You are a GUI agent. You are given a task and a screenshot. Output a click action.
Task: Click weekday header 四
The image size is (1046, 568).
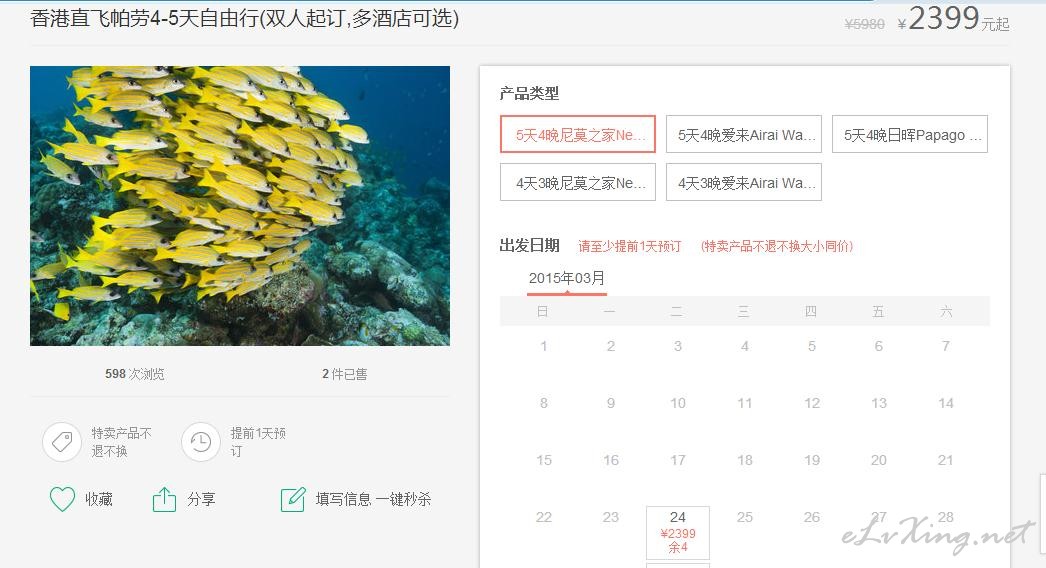[x=811, y=311]
